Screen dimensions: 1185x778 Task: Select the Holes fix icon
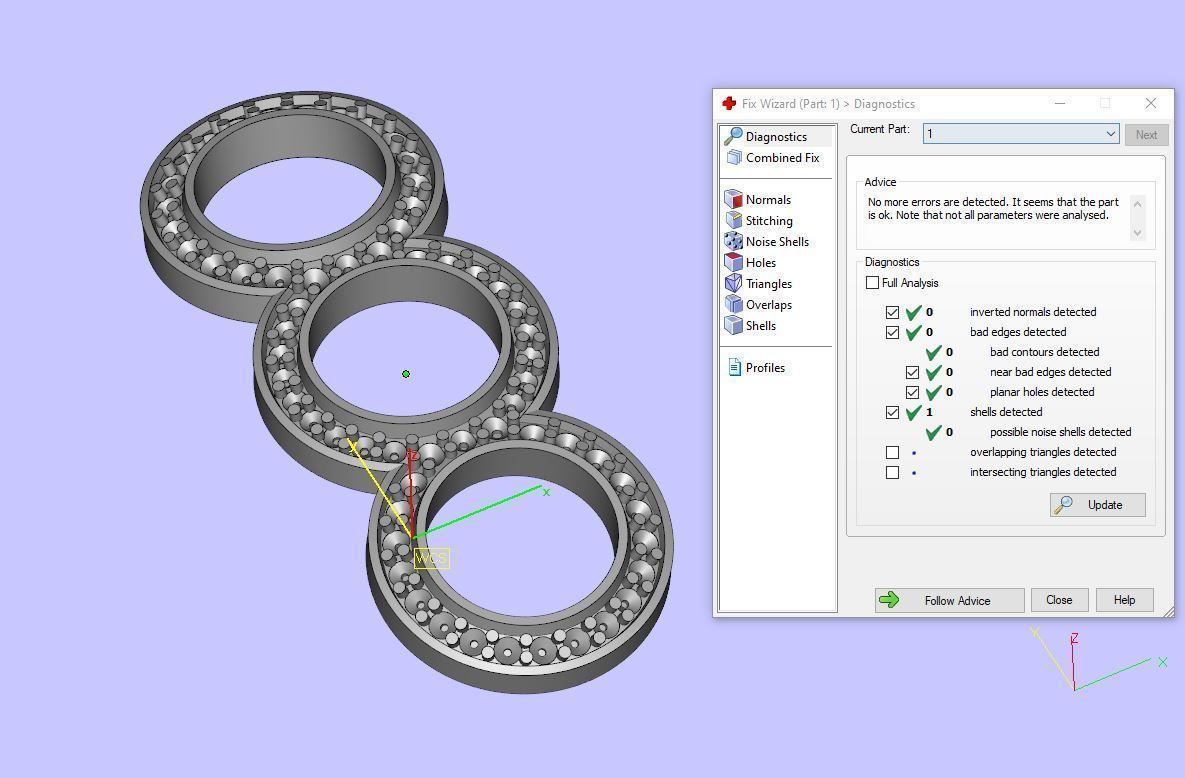point(733,262)
